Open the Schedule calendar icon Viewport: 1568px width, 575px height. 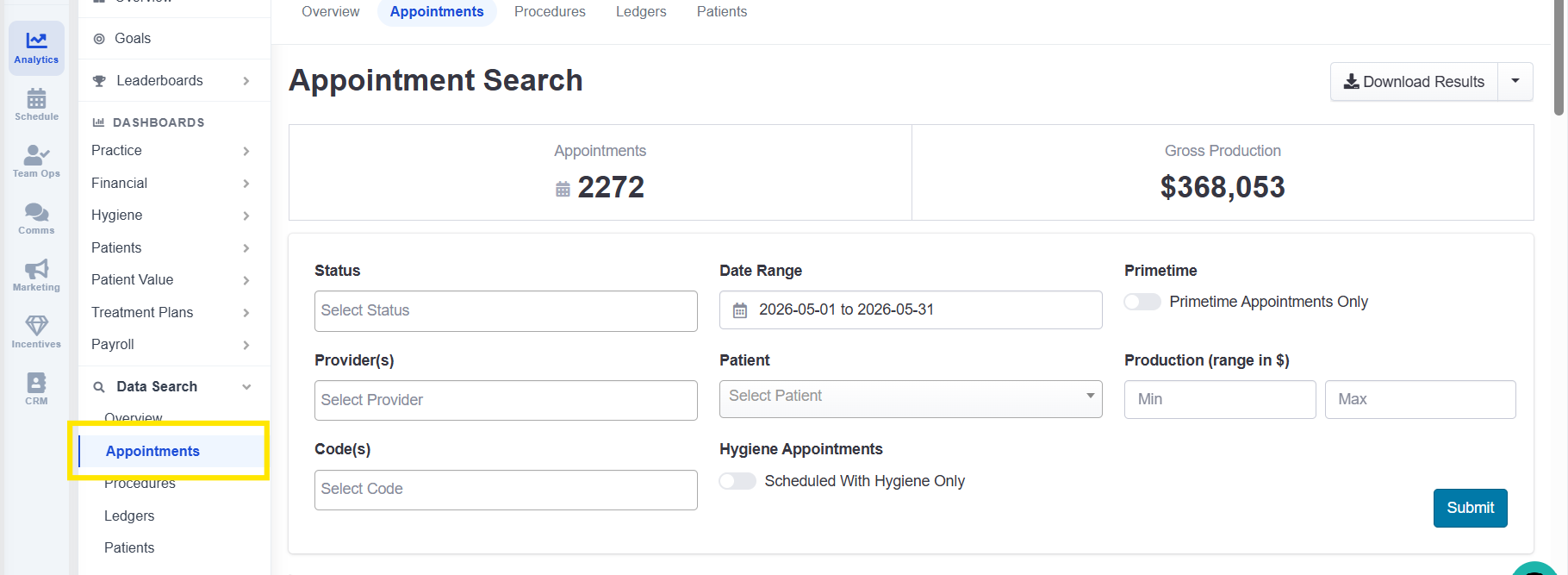tap(36, 98)
